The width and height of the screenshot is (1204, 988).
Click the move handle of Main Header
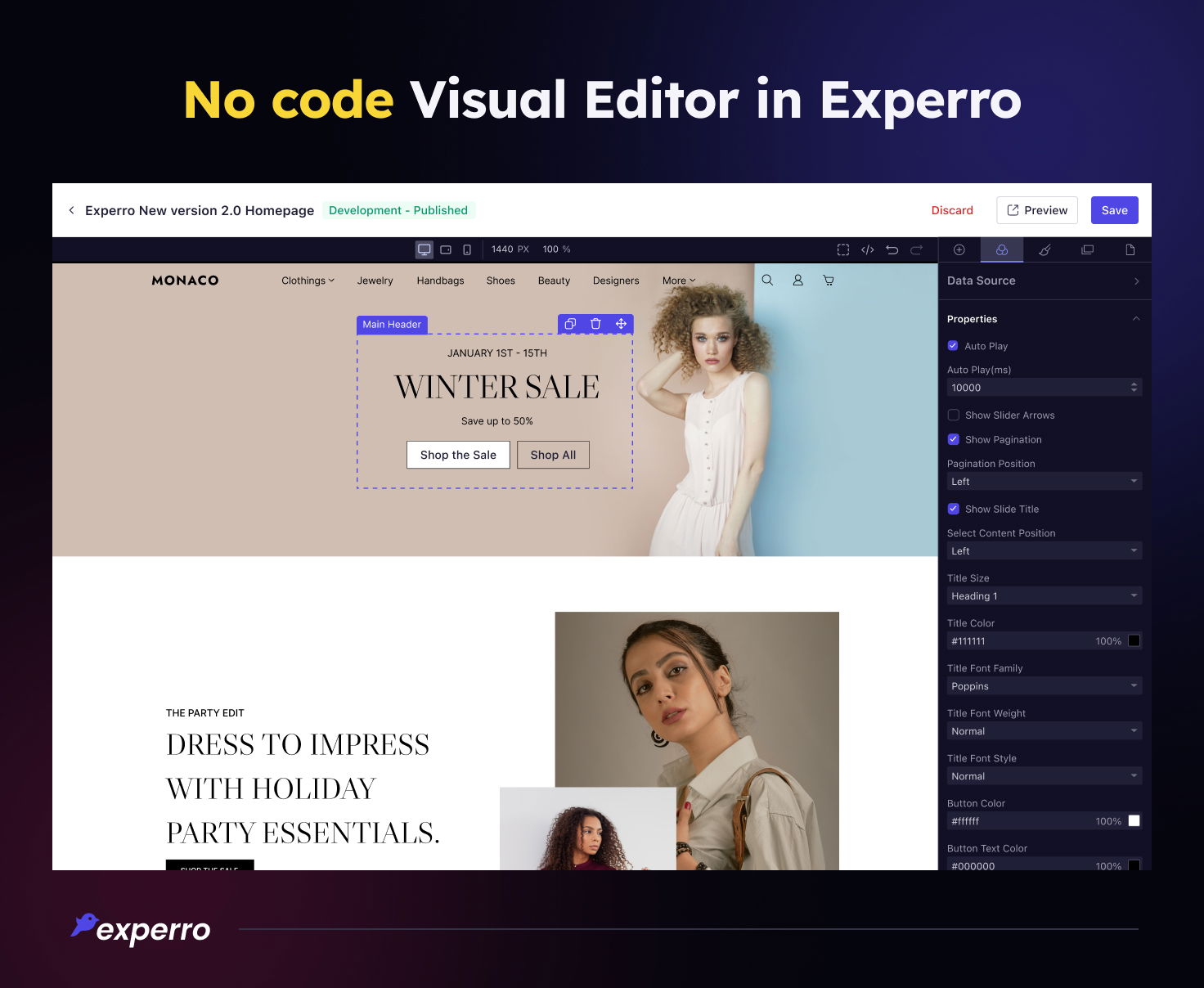621,324
